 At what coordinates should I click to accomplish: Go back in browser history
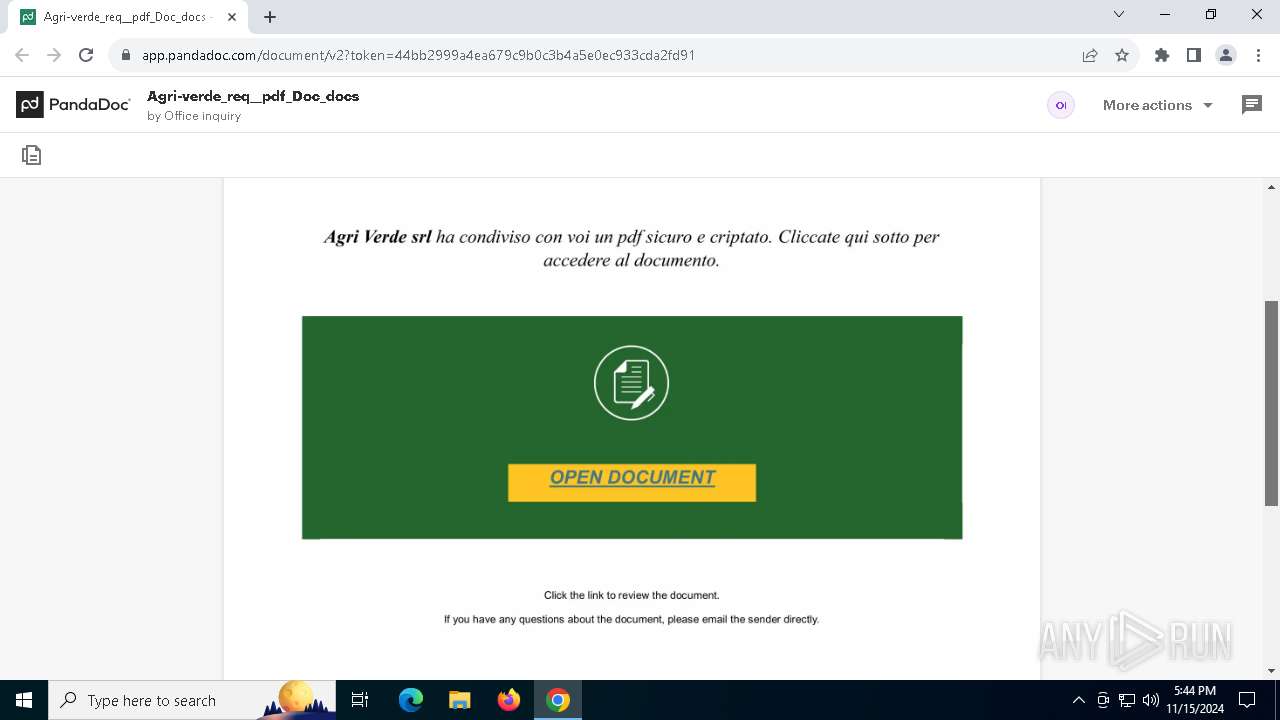click(x=22, y=55)
